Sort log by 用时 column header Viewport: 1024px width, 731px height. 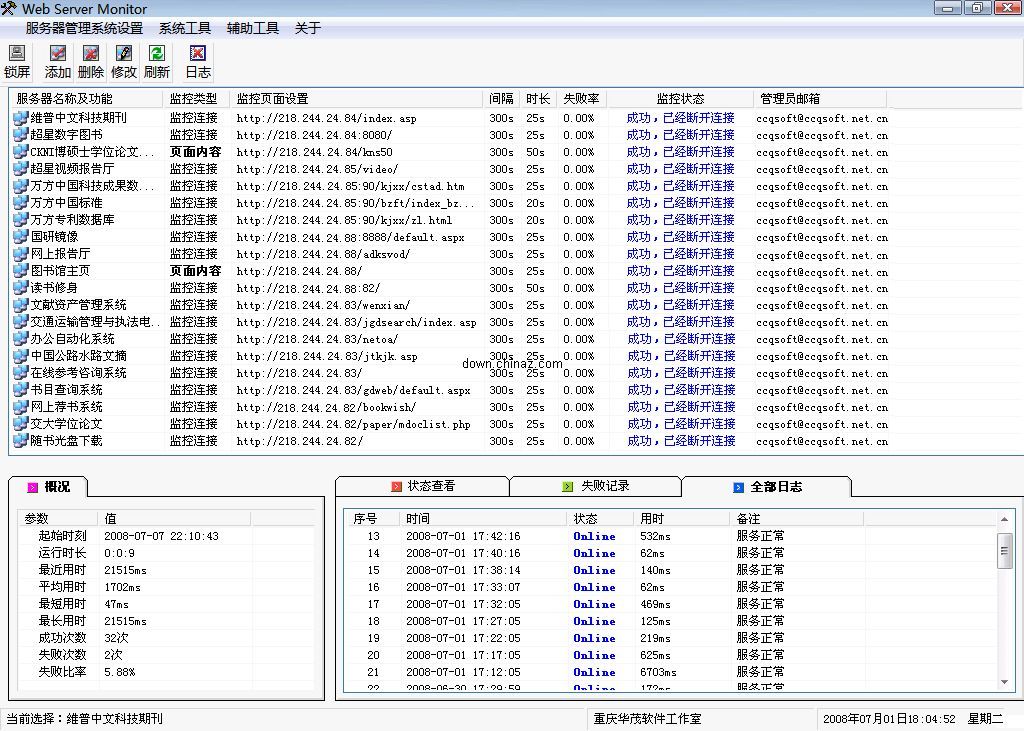680,519
